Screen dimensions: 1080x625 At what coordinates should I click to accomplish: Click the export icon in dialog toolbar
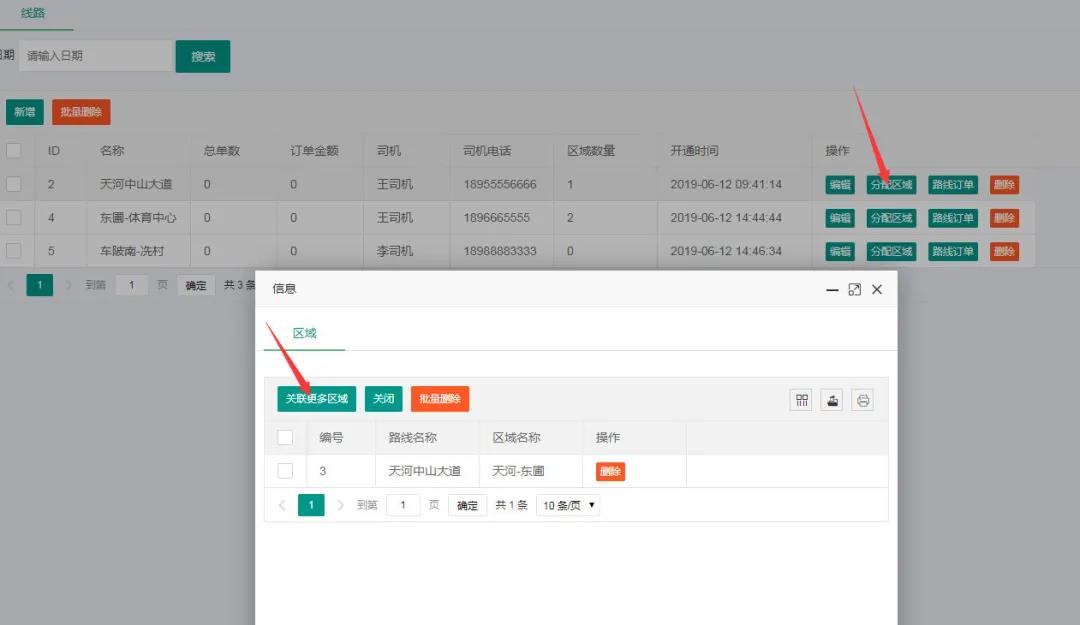click(832, 400)
